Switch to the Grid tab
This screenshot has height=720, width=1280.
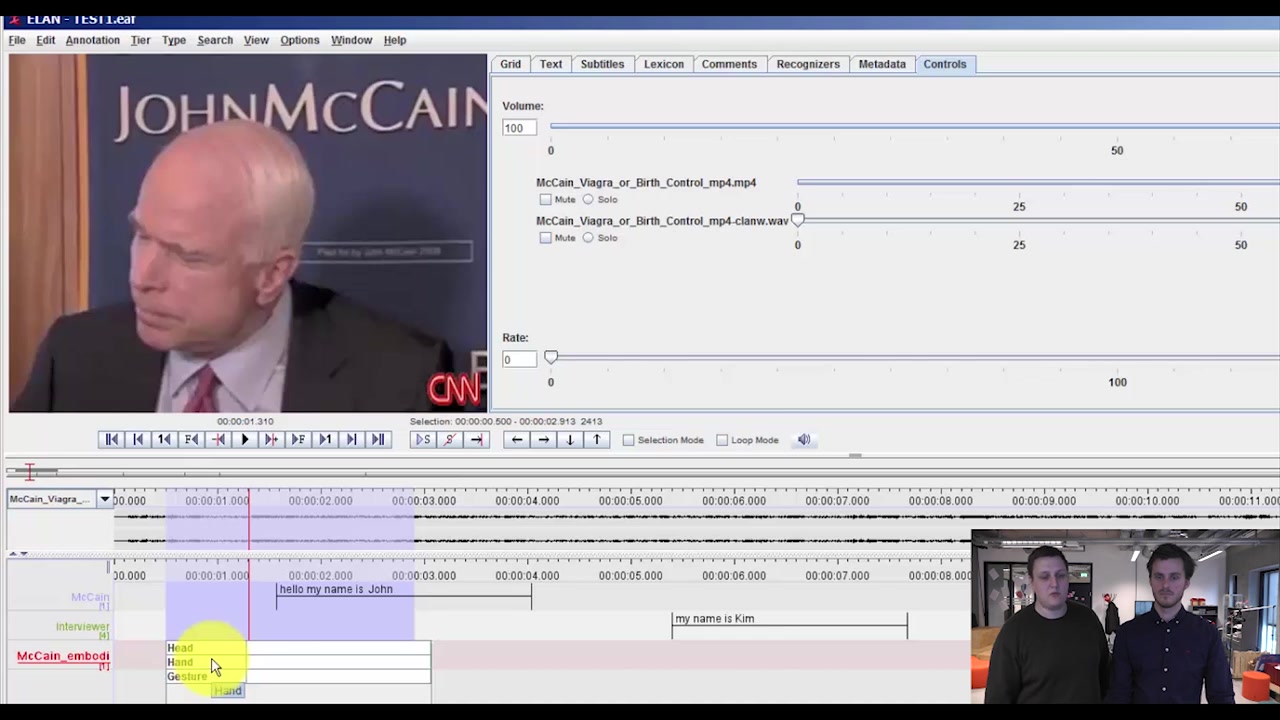point(511,64)
